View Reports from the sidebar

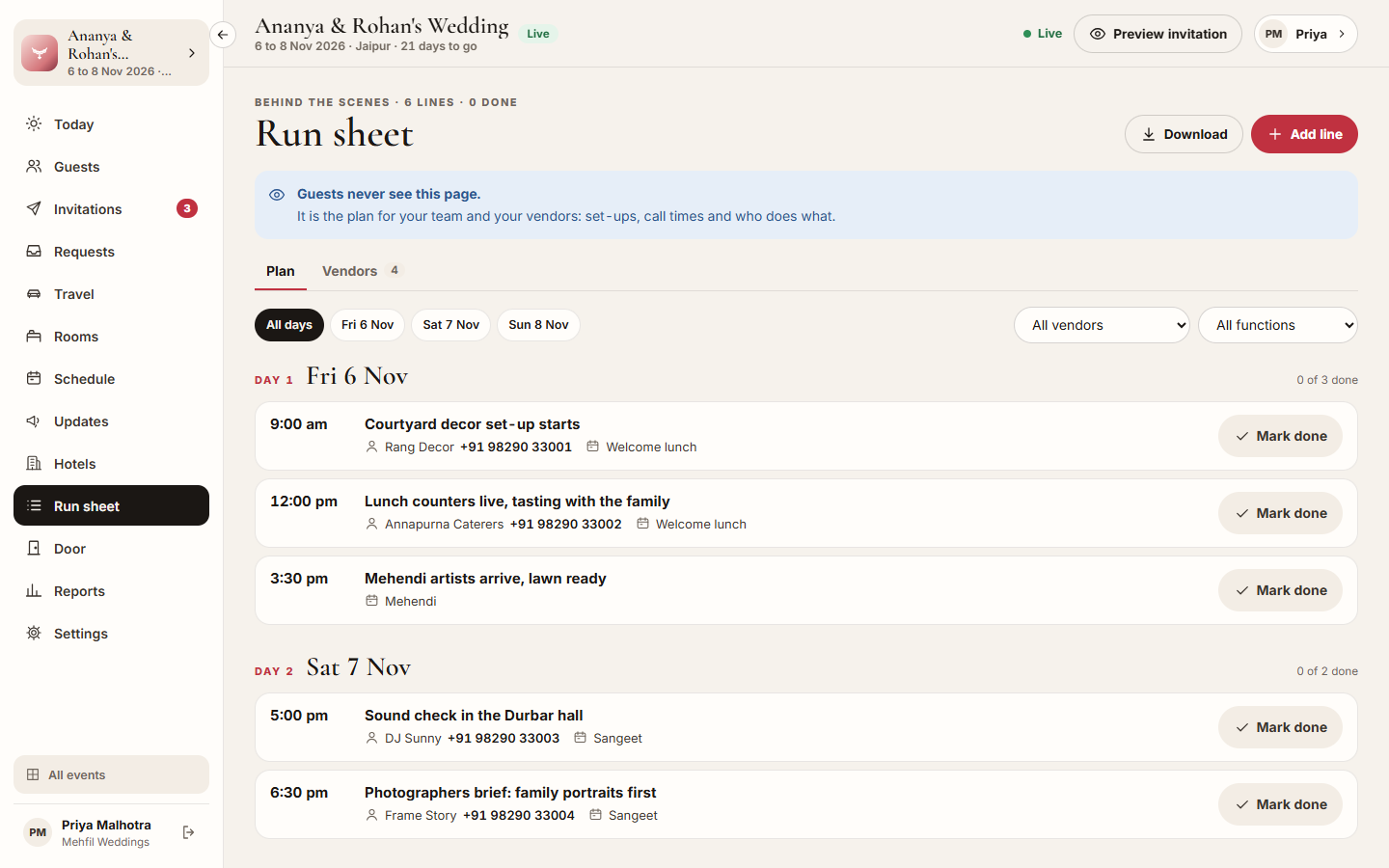point(111,591)
